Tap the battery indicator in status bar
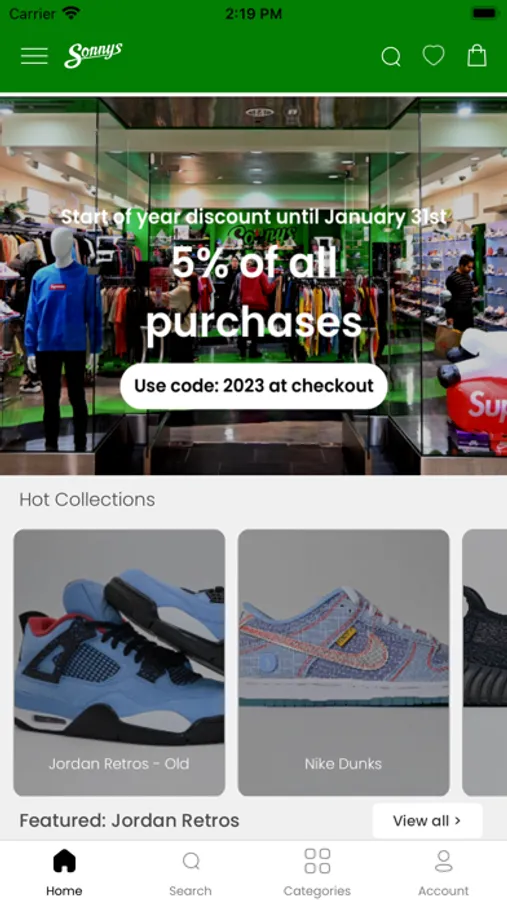507x900 pixels. pyautogui.click(x=485, y=13)
